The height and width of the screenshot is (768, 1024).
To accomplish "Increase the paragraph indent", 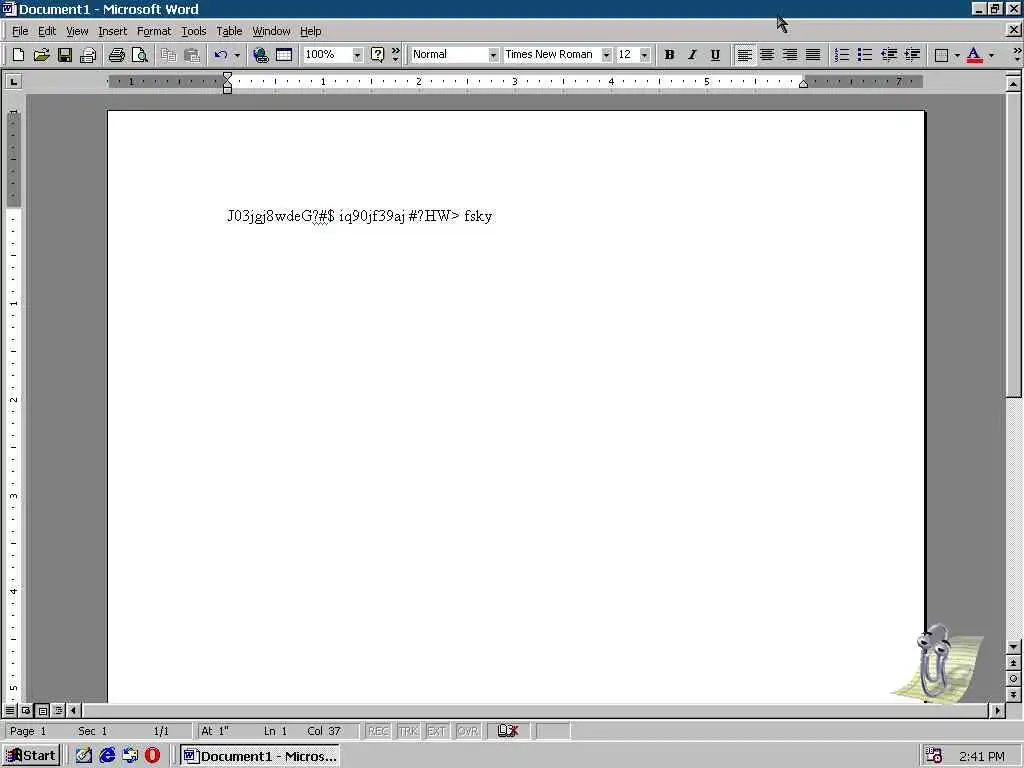I will [x=912, y=55].
